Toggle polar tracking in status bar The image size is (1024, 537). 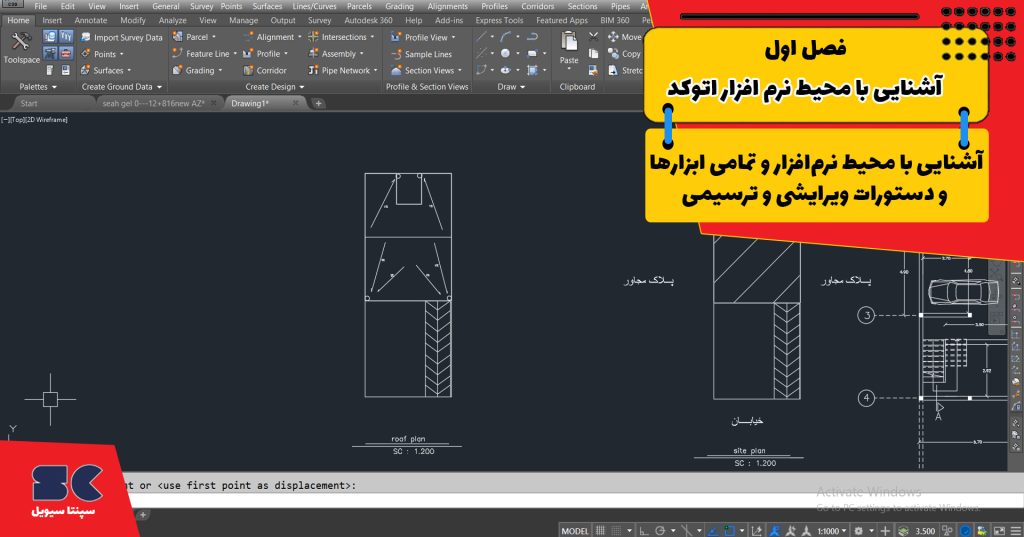[x=660, y=530]
